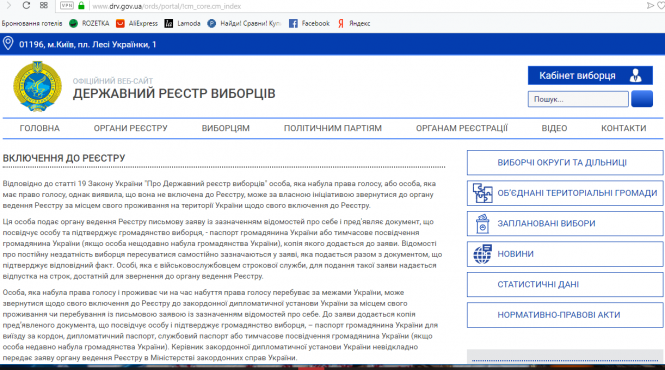Click the green secure padlock icon
Screen dimensions: 665x370
81,6
